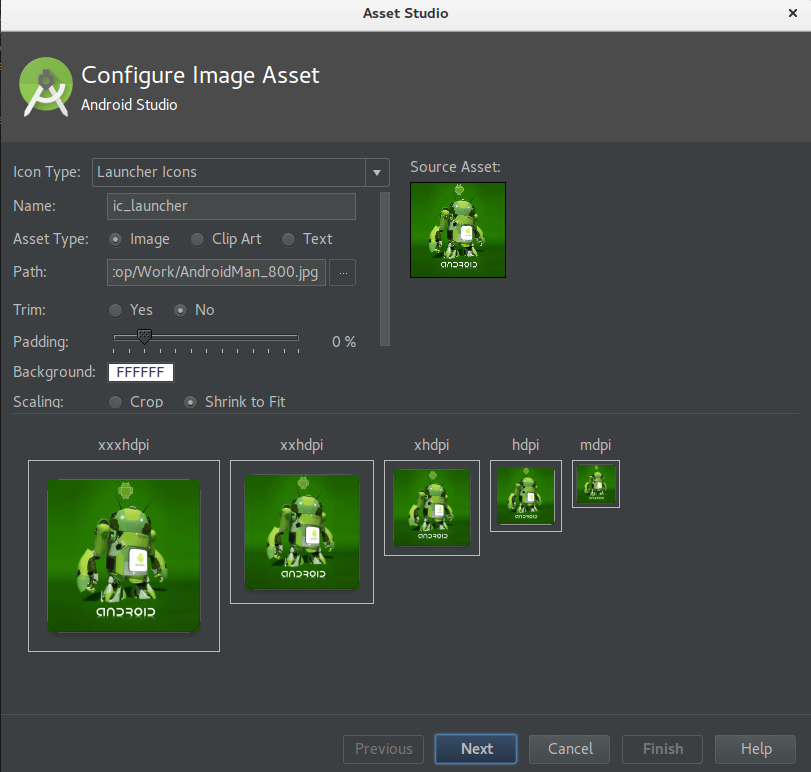
Task: Click the xxhdpi preview thumbnail
Action: click(302, 532)
